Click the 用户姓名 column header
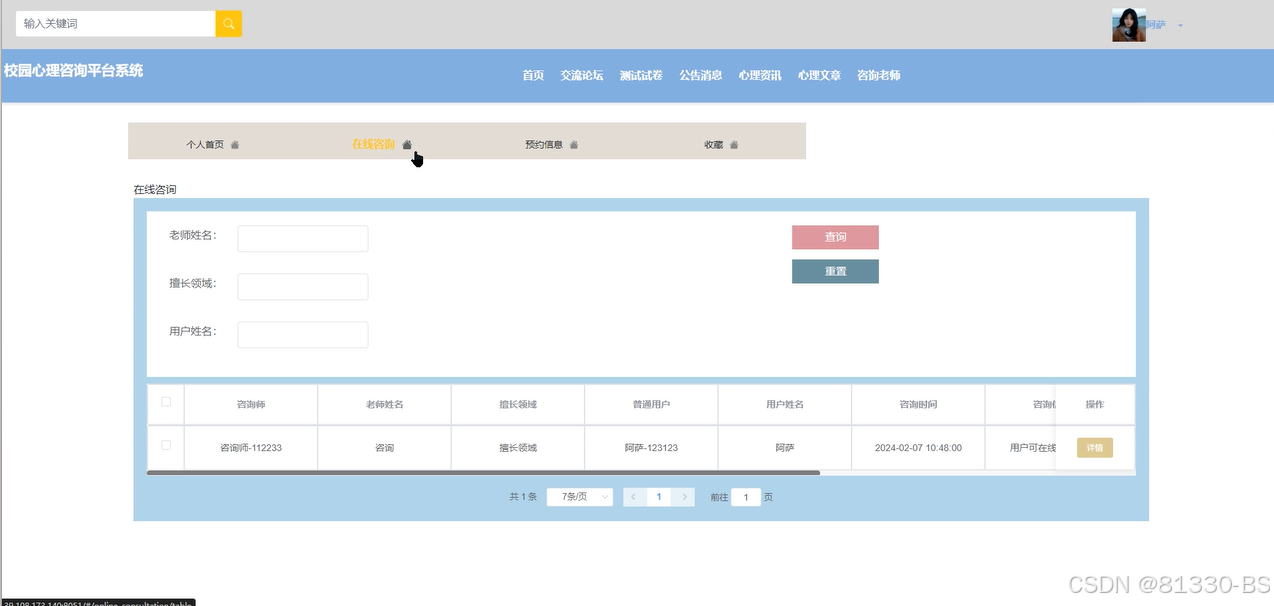Viewport: 1274px width, 606px height. point(785,404)
